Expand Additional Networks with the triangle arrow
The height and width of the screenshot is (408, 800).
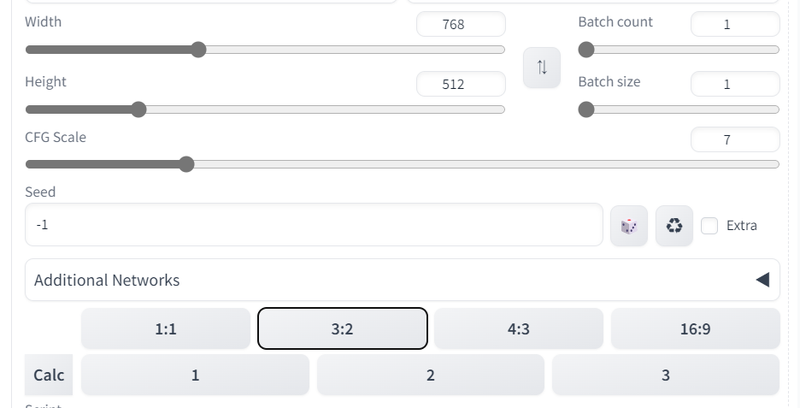(763, 279)
